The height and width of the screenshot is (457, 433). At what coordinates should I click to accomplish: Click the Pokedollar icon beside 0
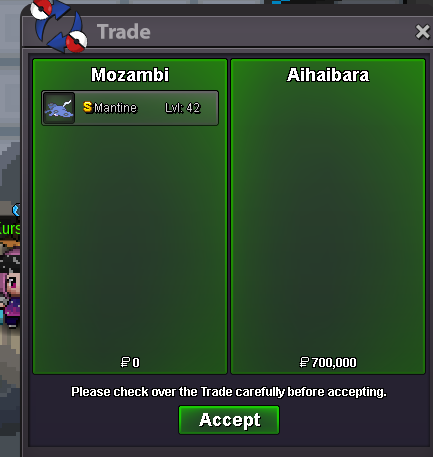pos(125,362)
